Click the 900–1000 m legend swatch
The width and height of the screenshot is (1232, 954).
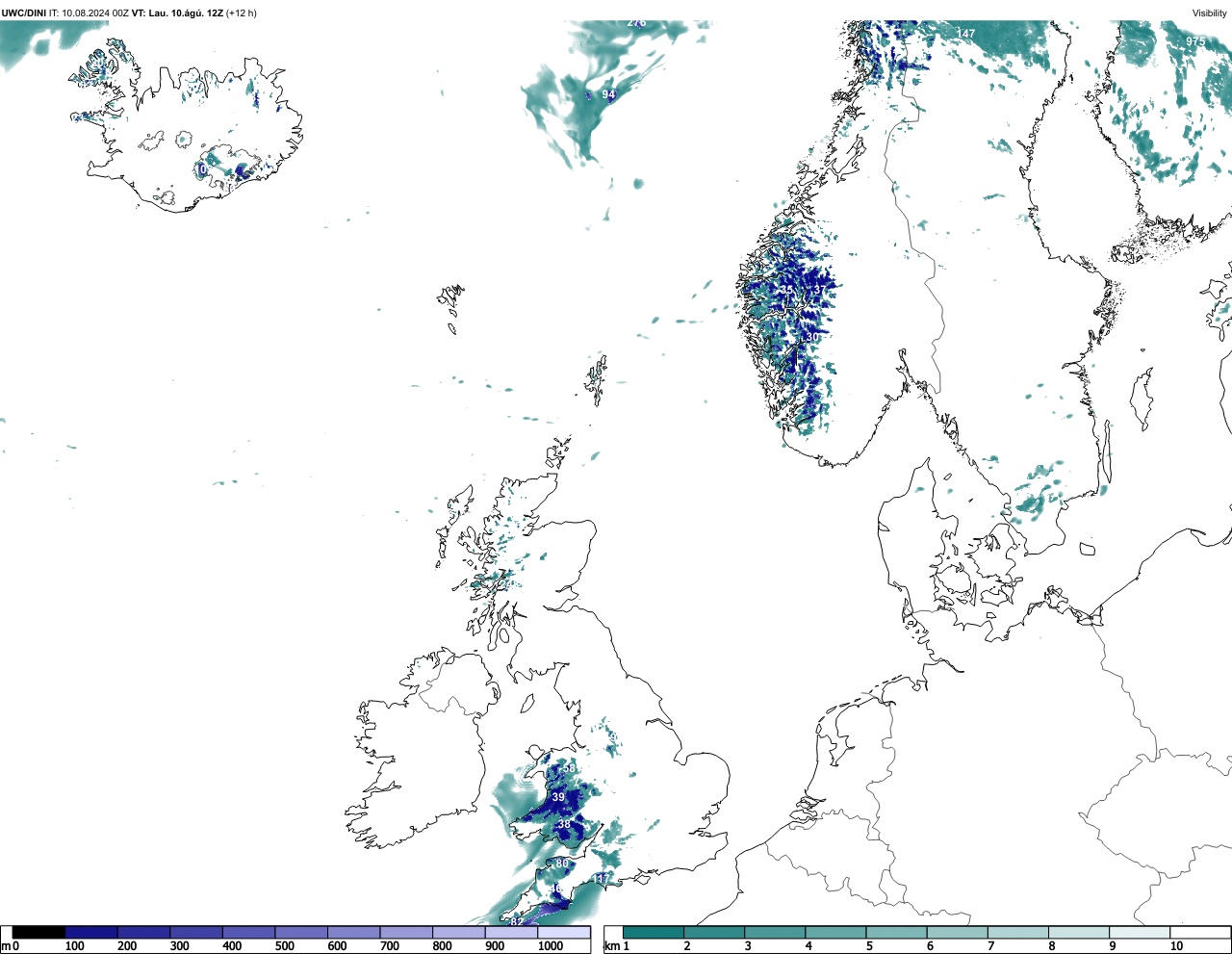511,932
